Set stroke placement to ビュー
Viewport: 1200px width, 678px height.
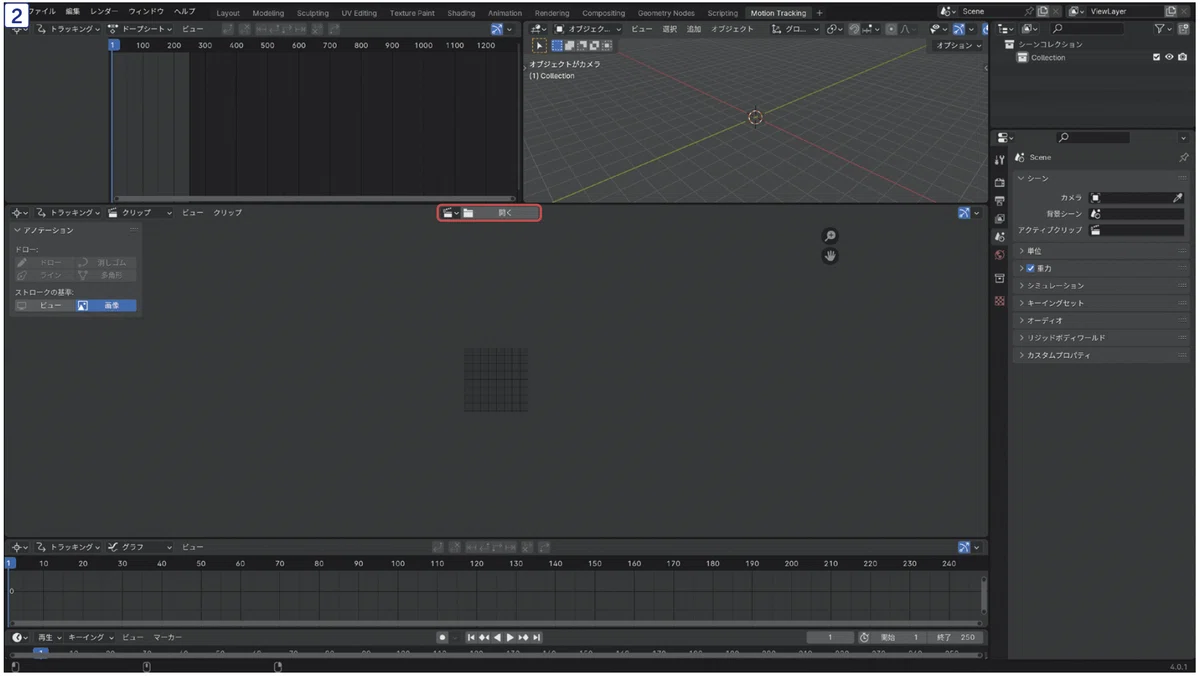coord(44,305)
